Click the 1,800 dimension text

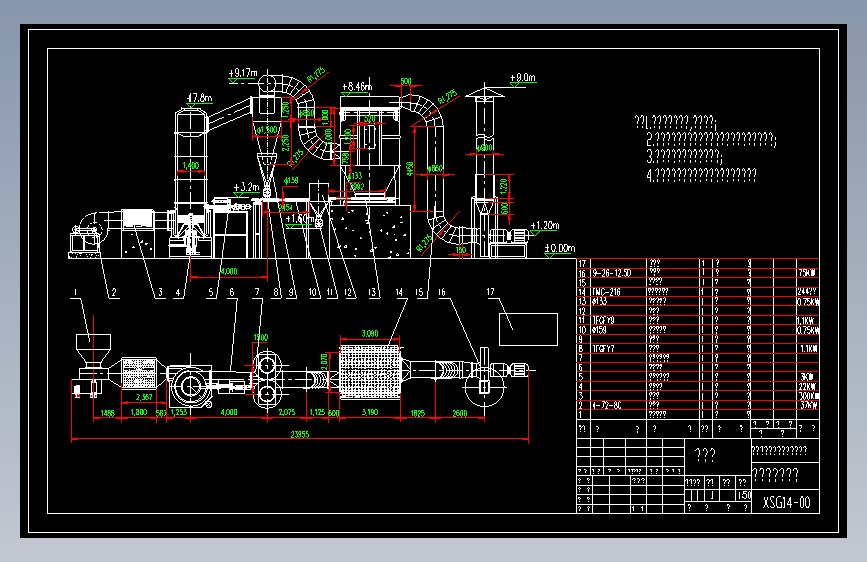click(138, 412)
